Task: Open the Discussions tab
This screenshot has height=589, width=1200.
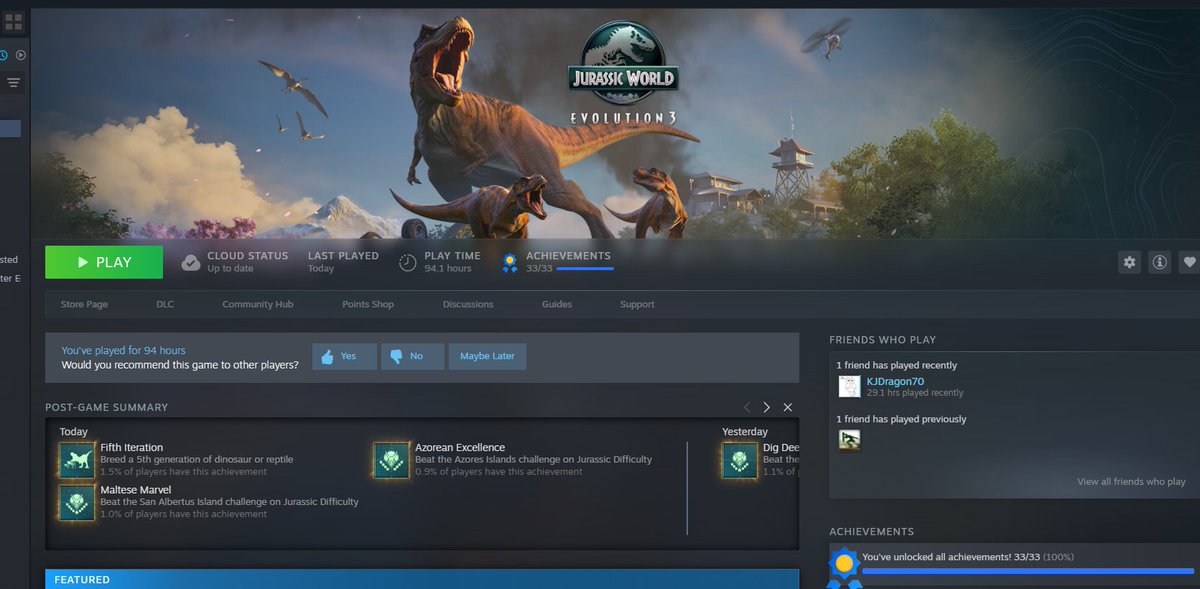Action: tap(468, 304)
